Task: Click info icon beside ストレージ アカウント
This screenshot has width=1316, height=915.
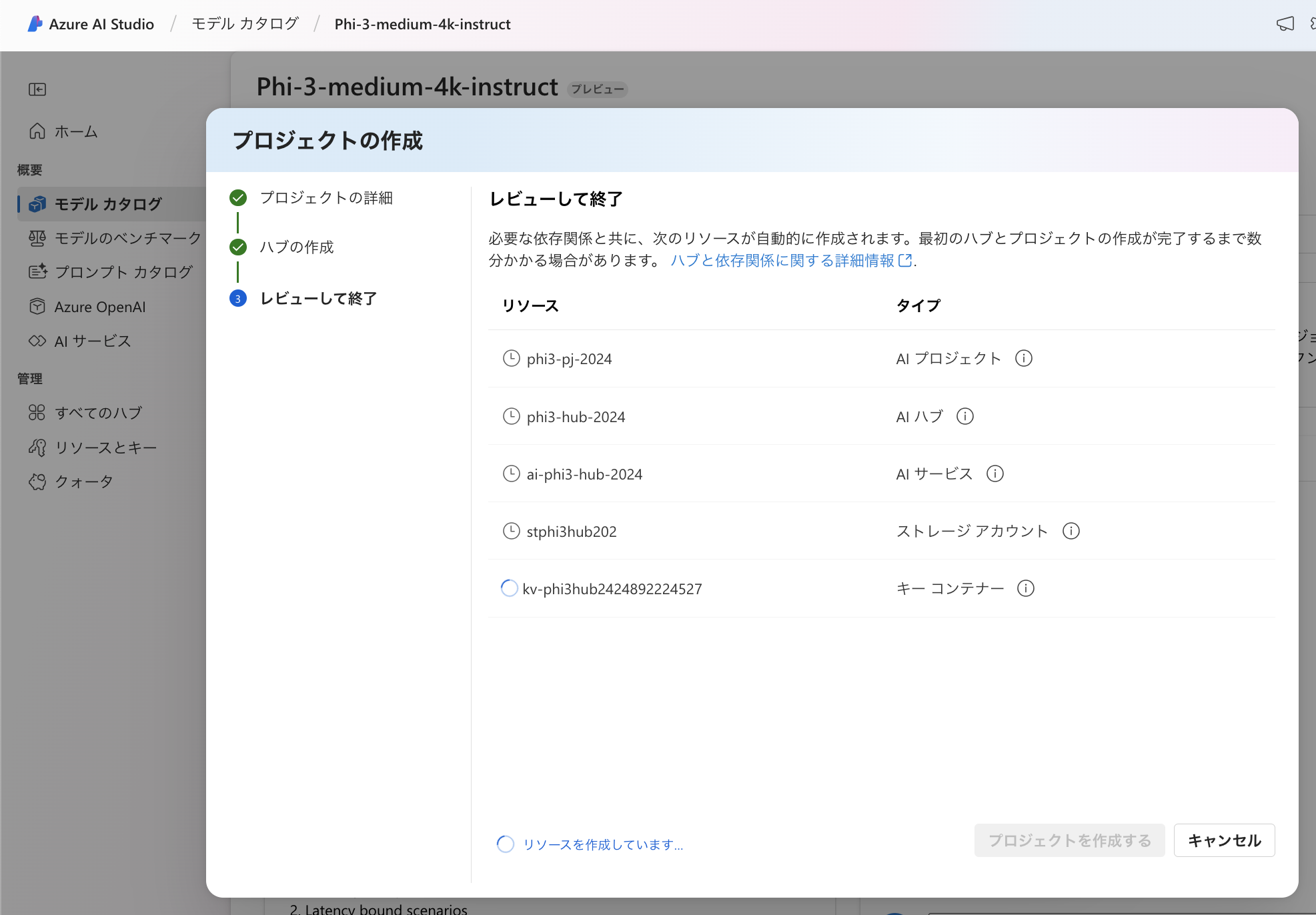Action: 1071,532
